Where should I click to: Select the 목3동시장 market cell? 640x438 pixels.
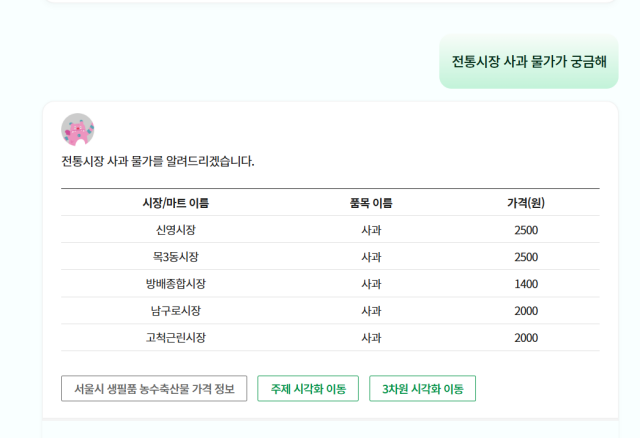pyautogui.click(x=175, y=257)
